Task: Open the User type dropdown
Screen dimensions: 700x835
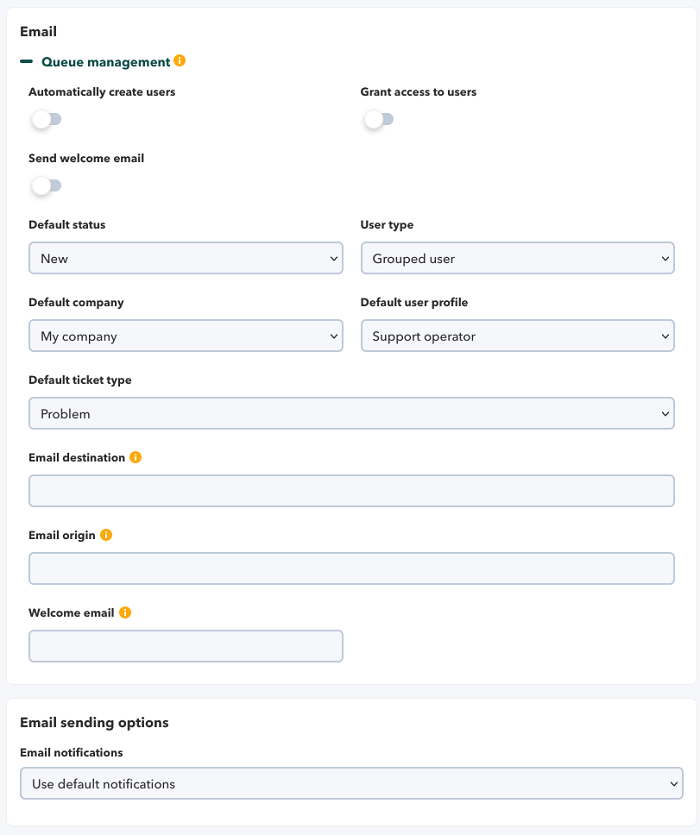Action: pyautogui.click(x=517, y=258)
